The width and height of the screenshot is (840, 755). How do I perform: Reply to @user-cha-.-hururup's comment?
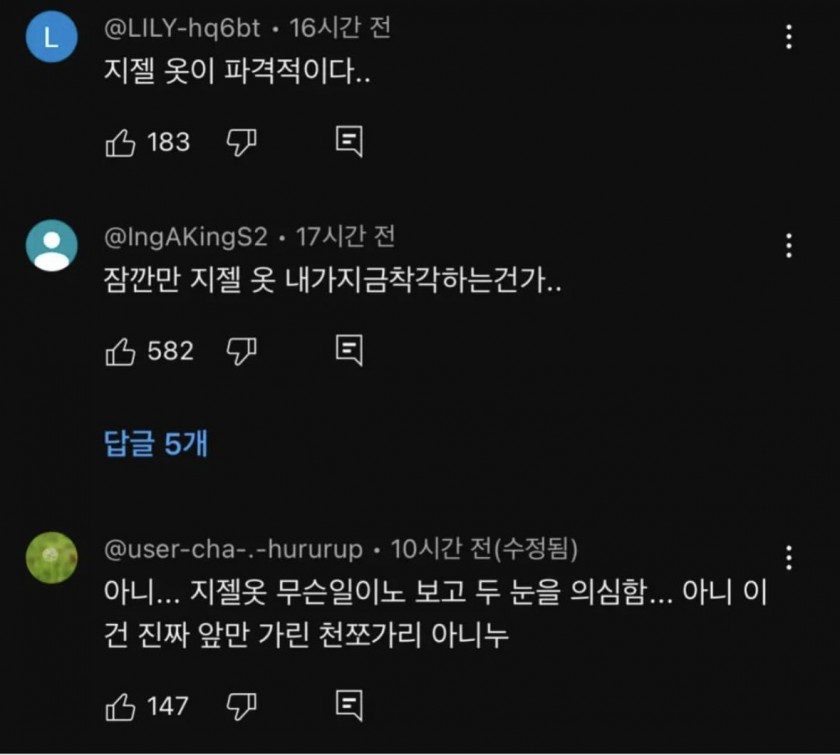[x=349, y=705]
